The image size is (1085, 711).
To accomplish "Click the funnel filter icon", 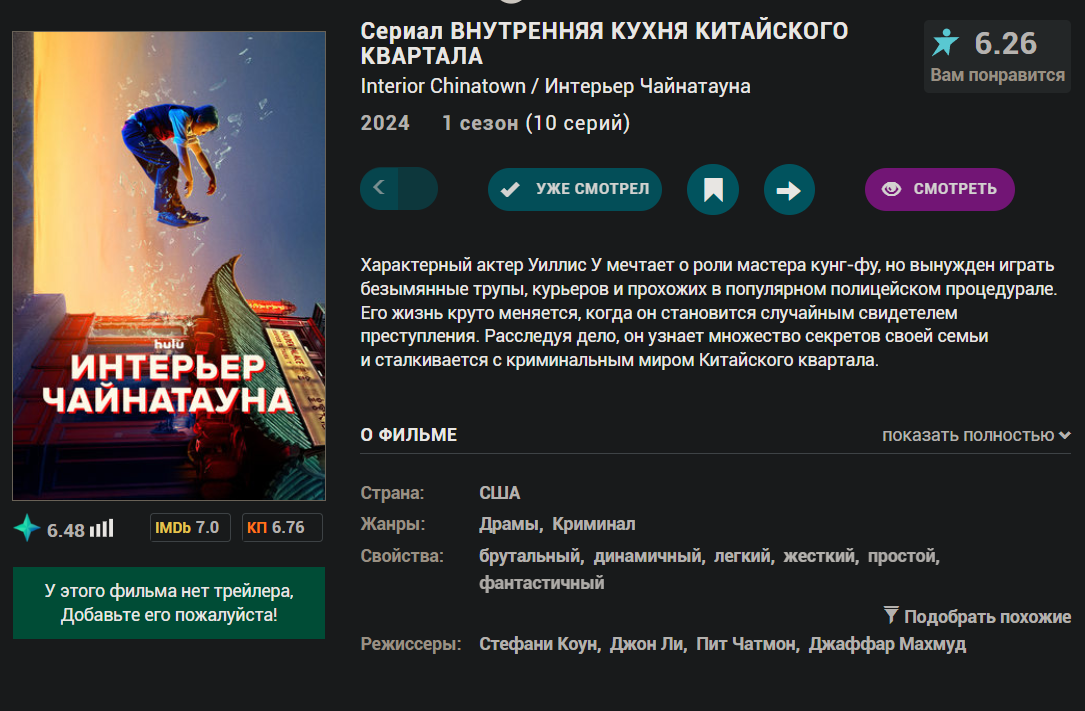I will click(x=891, y=615).
